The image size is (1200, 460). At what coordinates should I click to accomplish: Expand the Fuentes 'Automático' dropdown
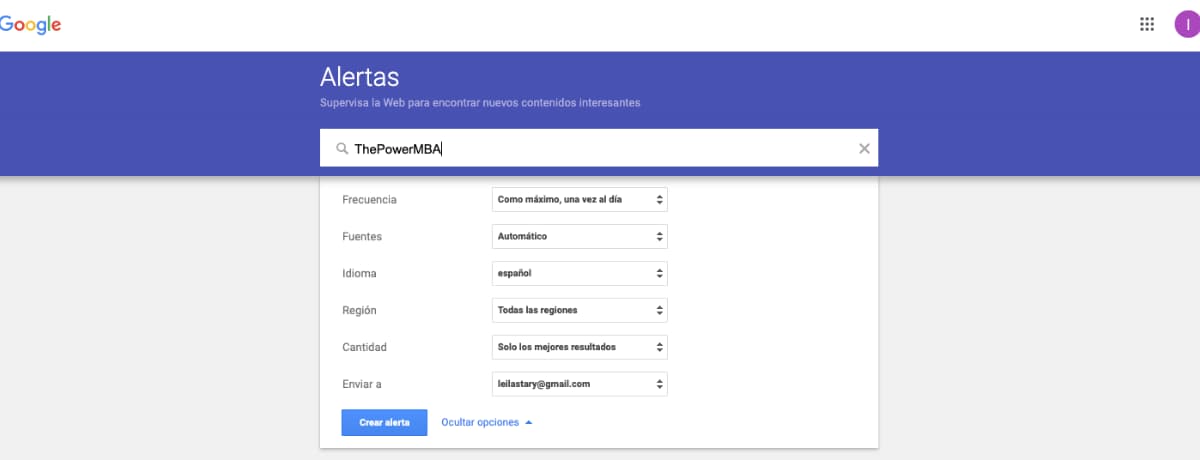(x=580, y=237)
